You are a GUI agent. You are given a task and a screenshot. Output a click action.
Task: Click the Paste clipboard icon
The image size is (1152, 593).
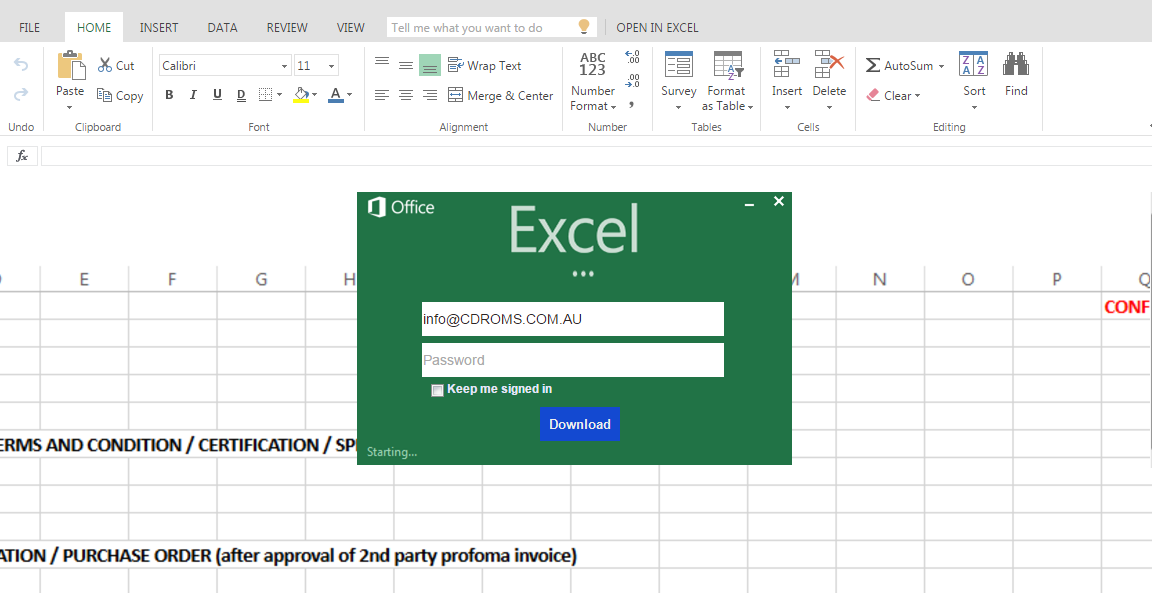(x=71, y=65)
